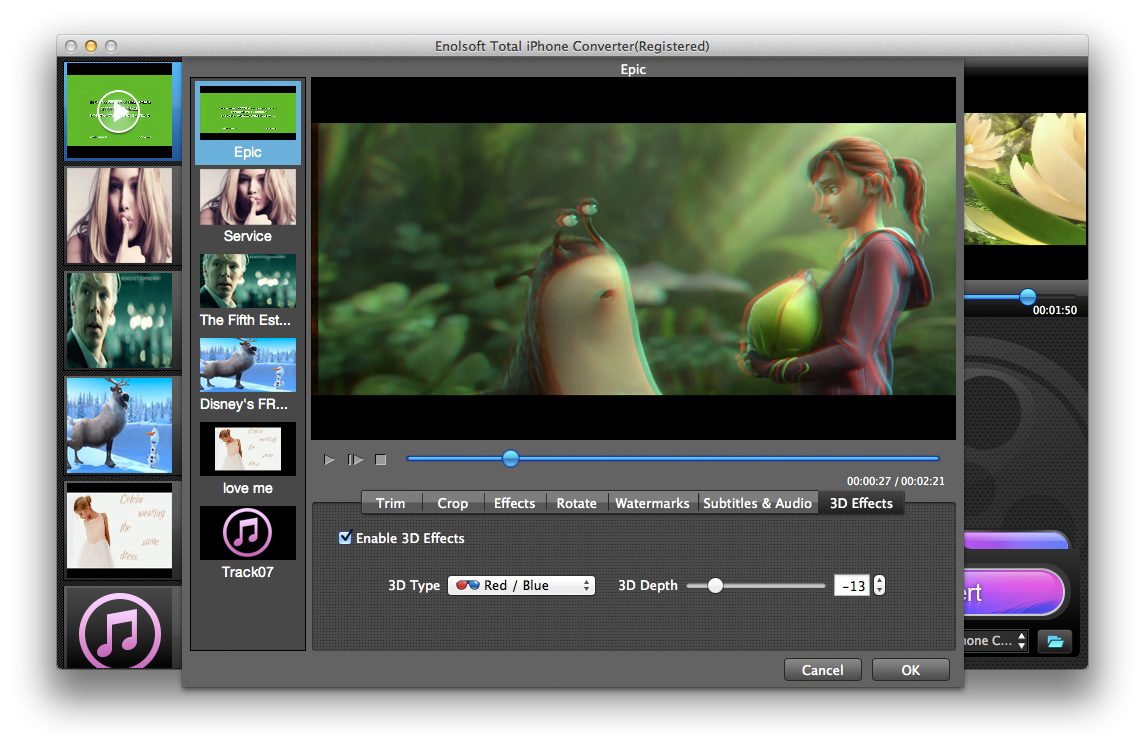Open the 3D Type Red / Blue dropdown
The image size is (1145, 748).
521,585
